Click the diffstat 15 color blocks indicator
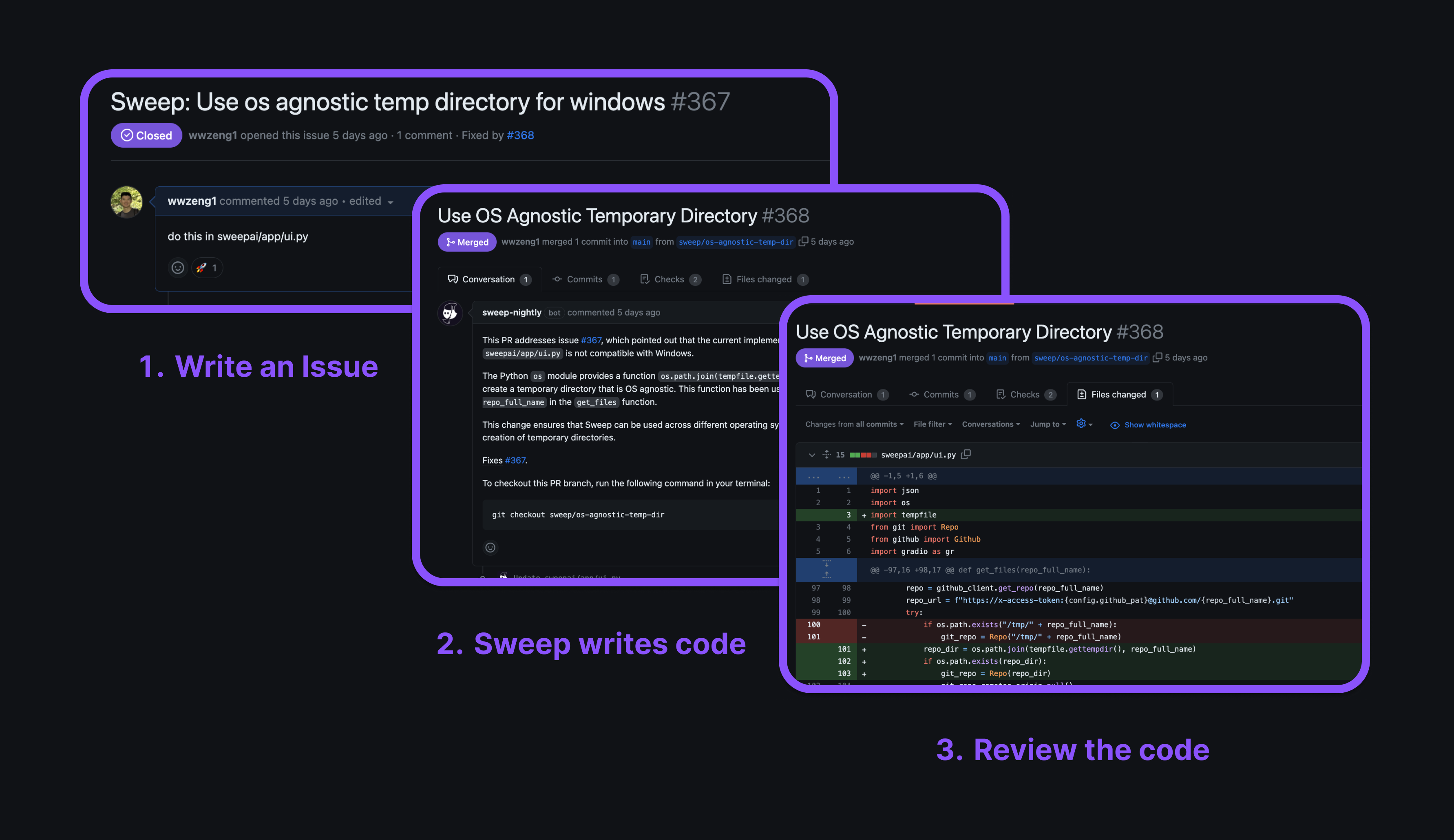Screen dimensions: 1454x840 (863, 455)
